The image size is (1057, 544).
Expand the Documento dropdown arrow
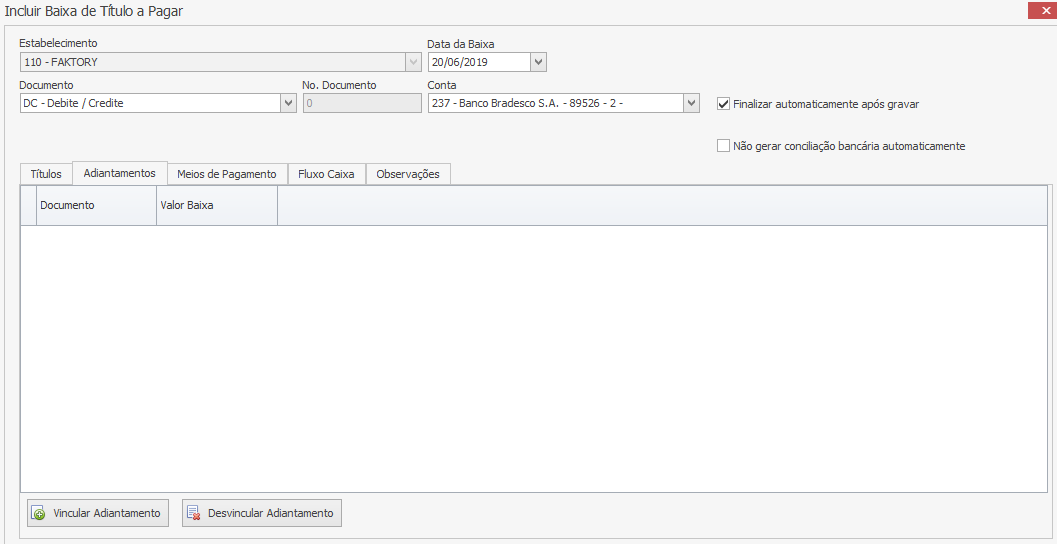288,103
